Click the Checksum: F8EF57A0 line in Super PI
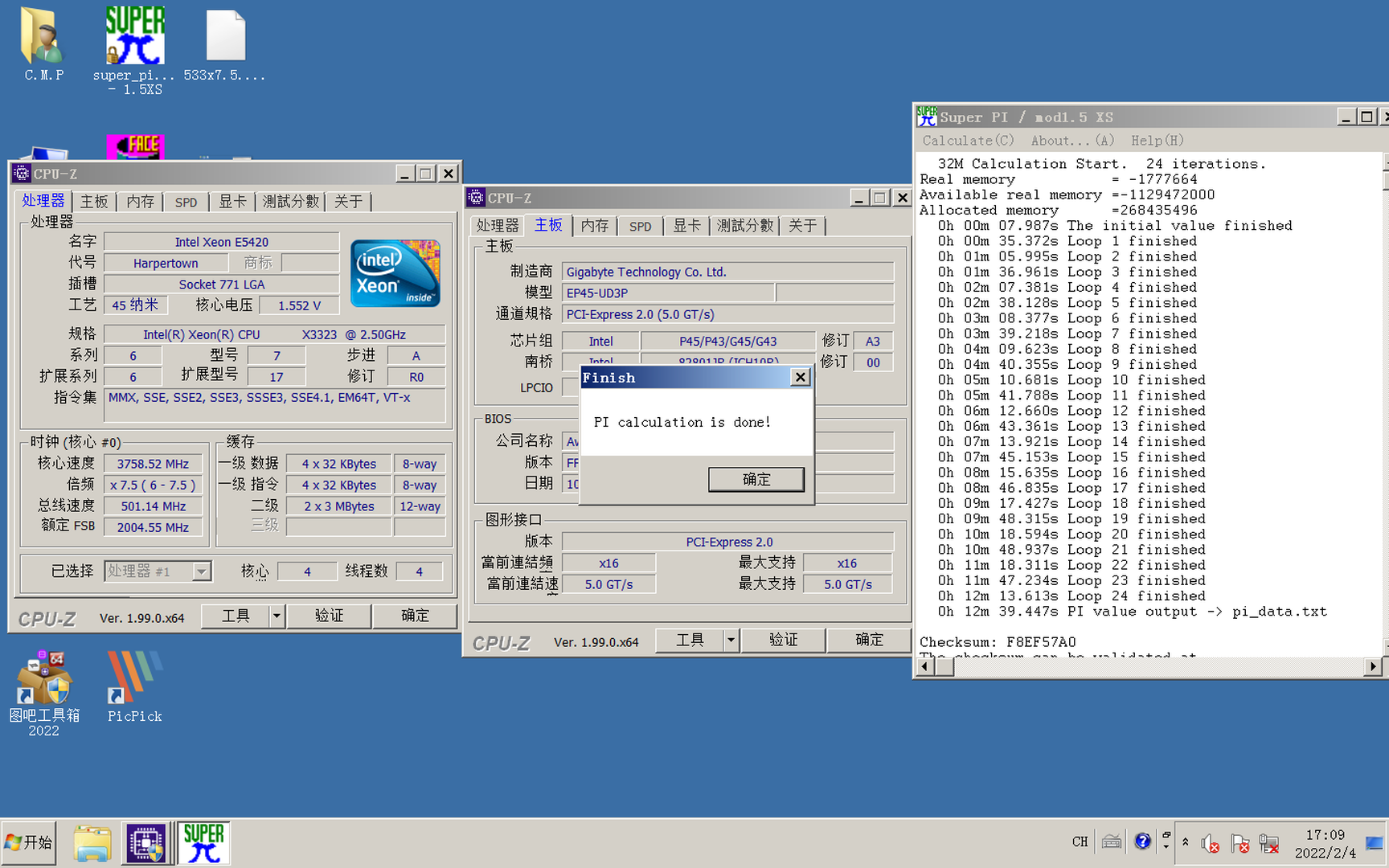Viewport: 1389px width, 868px height. [x=997, y=642]
